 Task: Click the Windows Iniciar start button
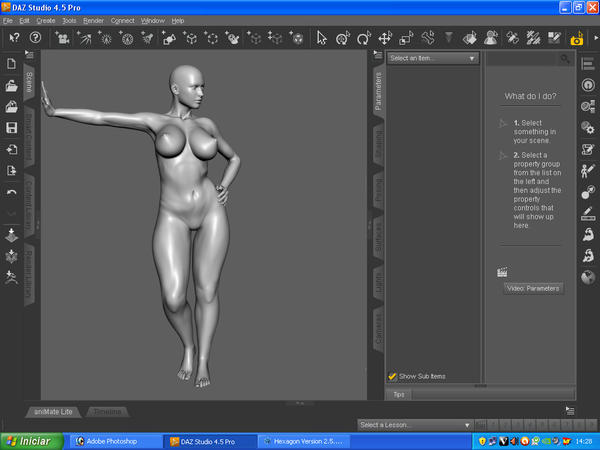tap(30, 440)
